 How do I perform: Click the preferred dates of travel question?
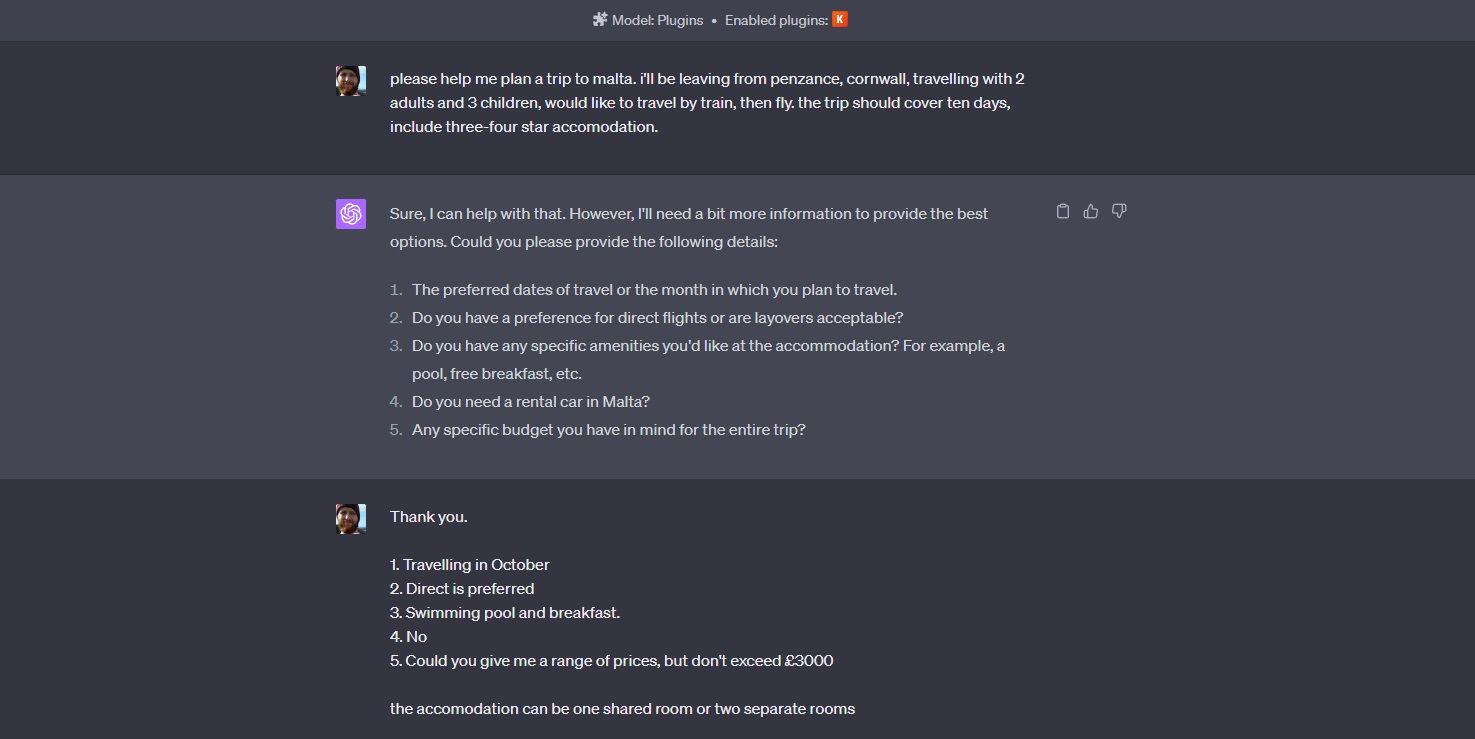click(x=654, y=290)
